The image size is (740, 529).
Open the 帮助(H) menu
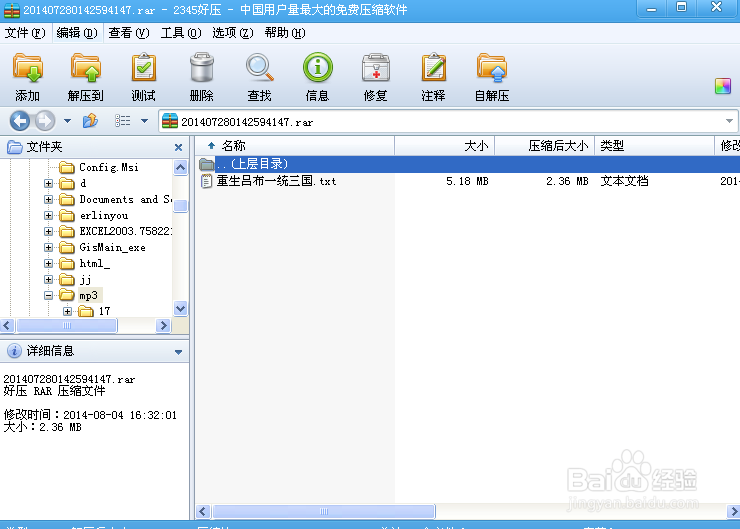point(285,33)
